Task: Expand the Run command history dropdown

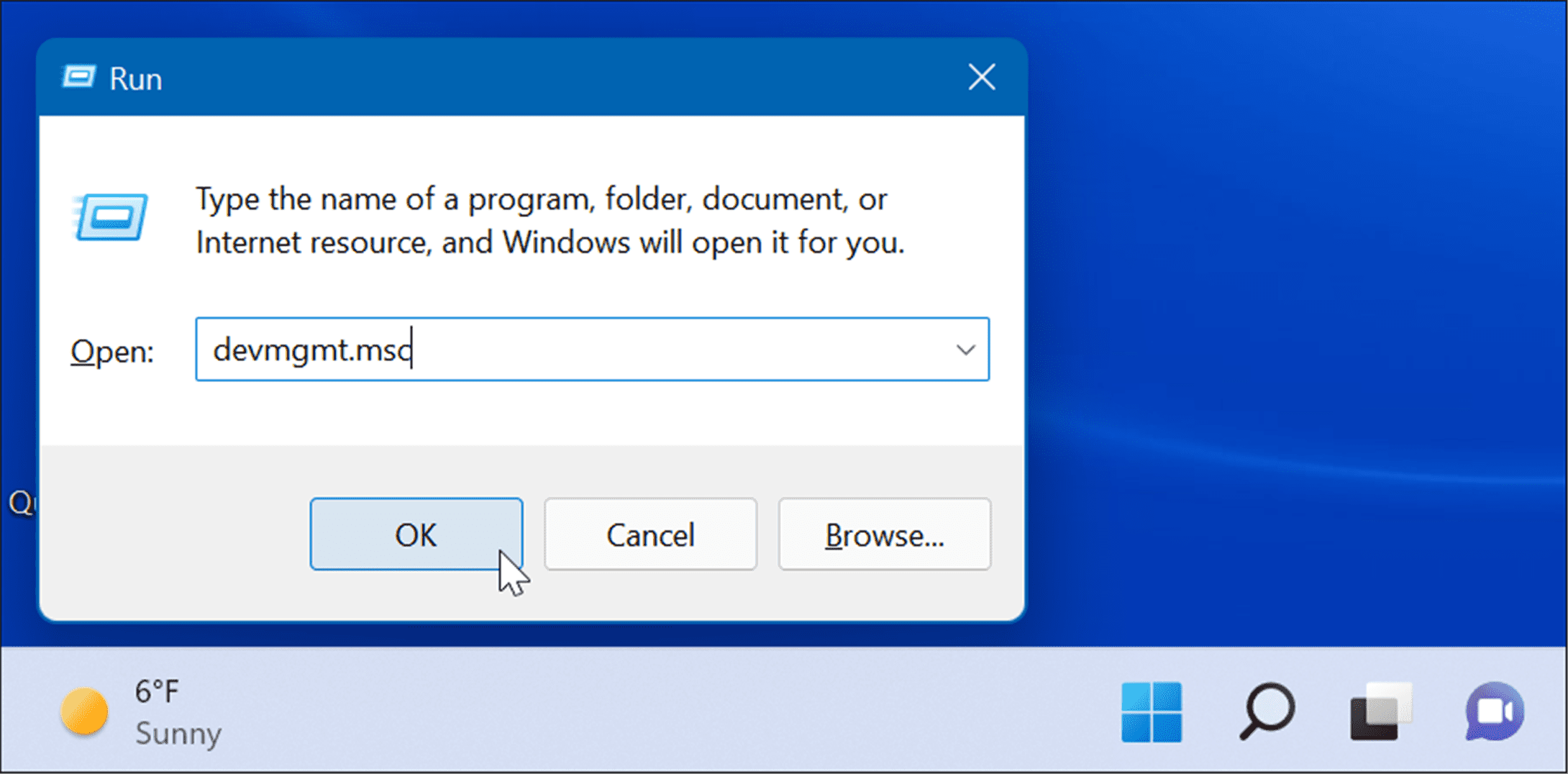Action: pos(965,350)
